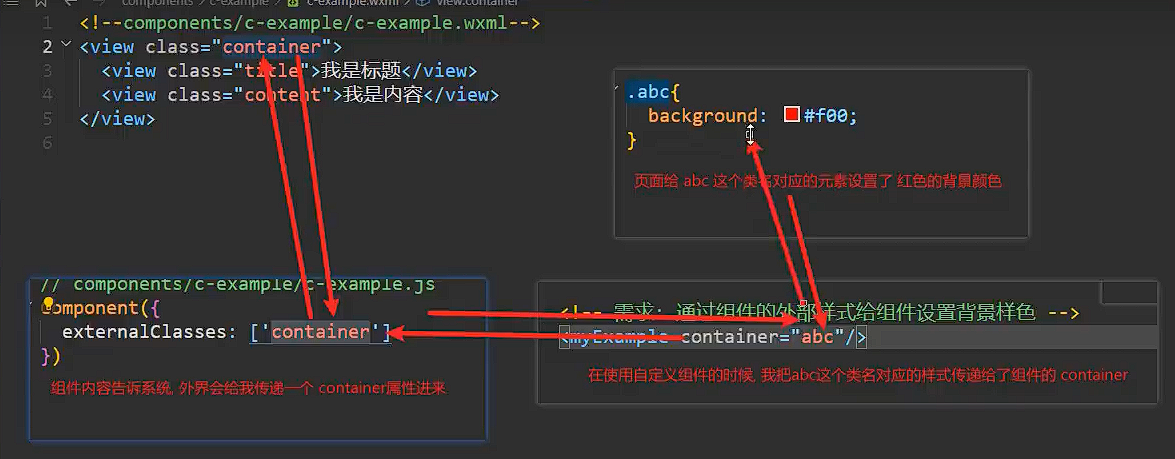This screenshot has width=1175, height=459.
Task: Click "container" in the view class attribute
Action: click(272, 47)
